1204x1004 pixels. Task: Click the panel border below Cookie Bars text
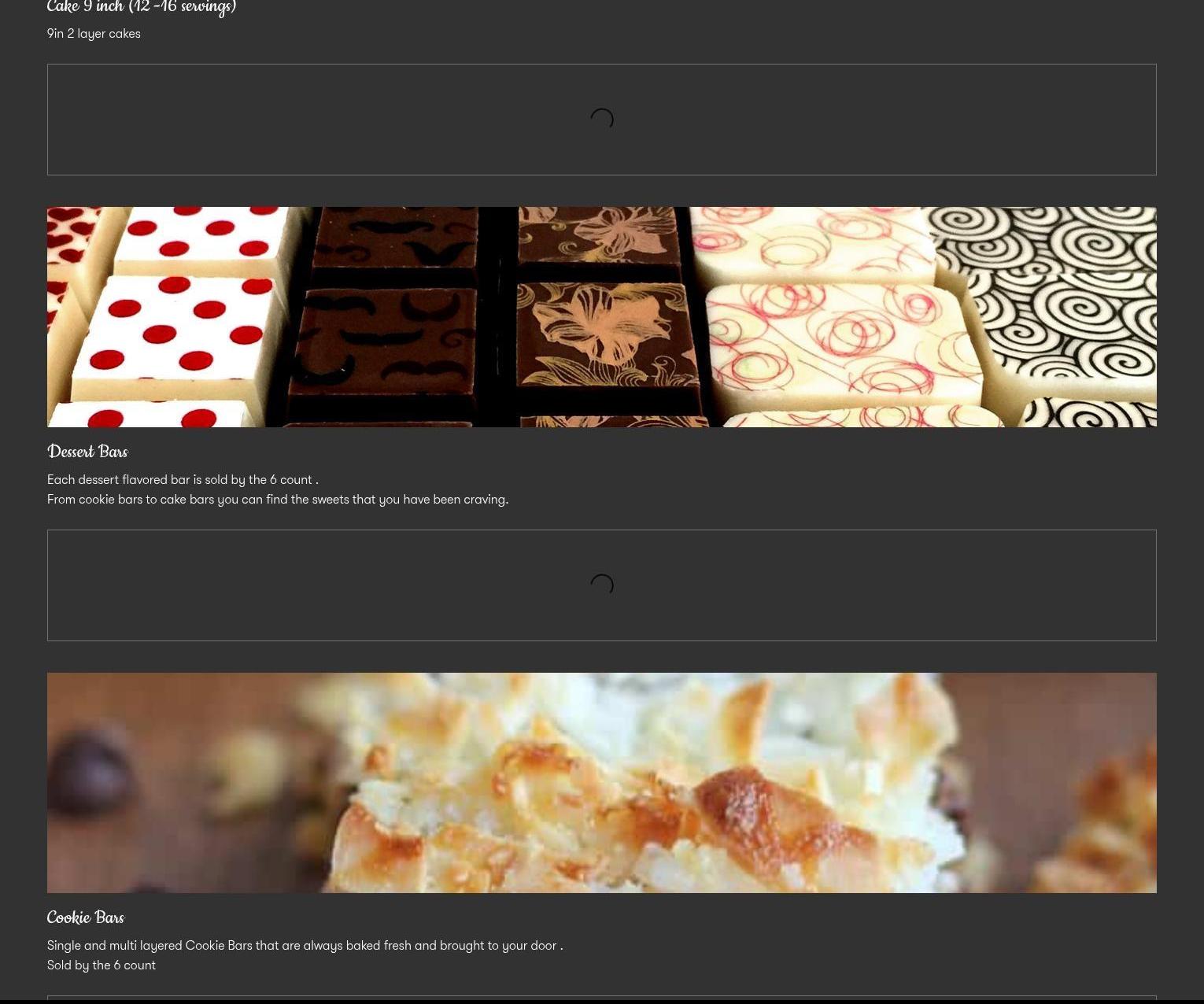(x=602, y=997)
